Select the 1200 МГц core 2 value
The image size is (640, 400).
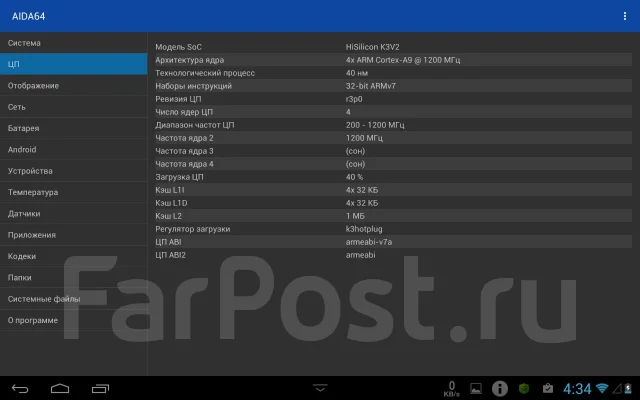364,138
